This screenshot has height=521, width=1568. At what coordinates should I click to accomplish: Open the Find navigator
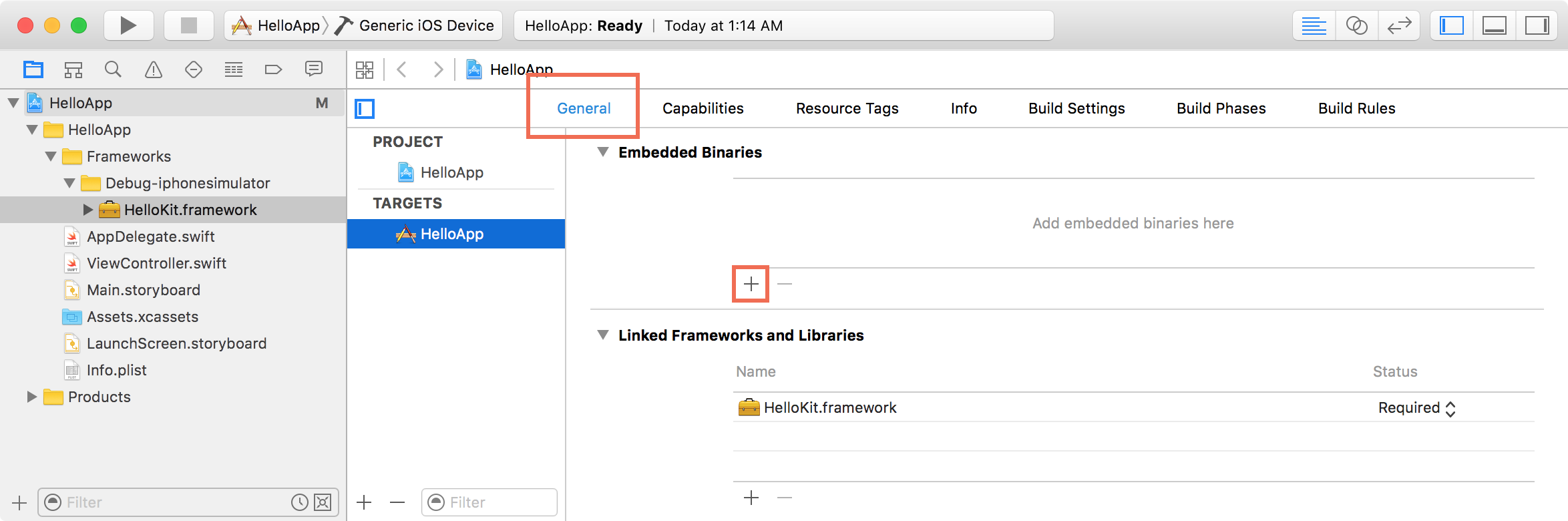pos(113,69)
